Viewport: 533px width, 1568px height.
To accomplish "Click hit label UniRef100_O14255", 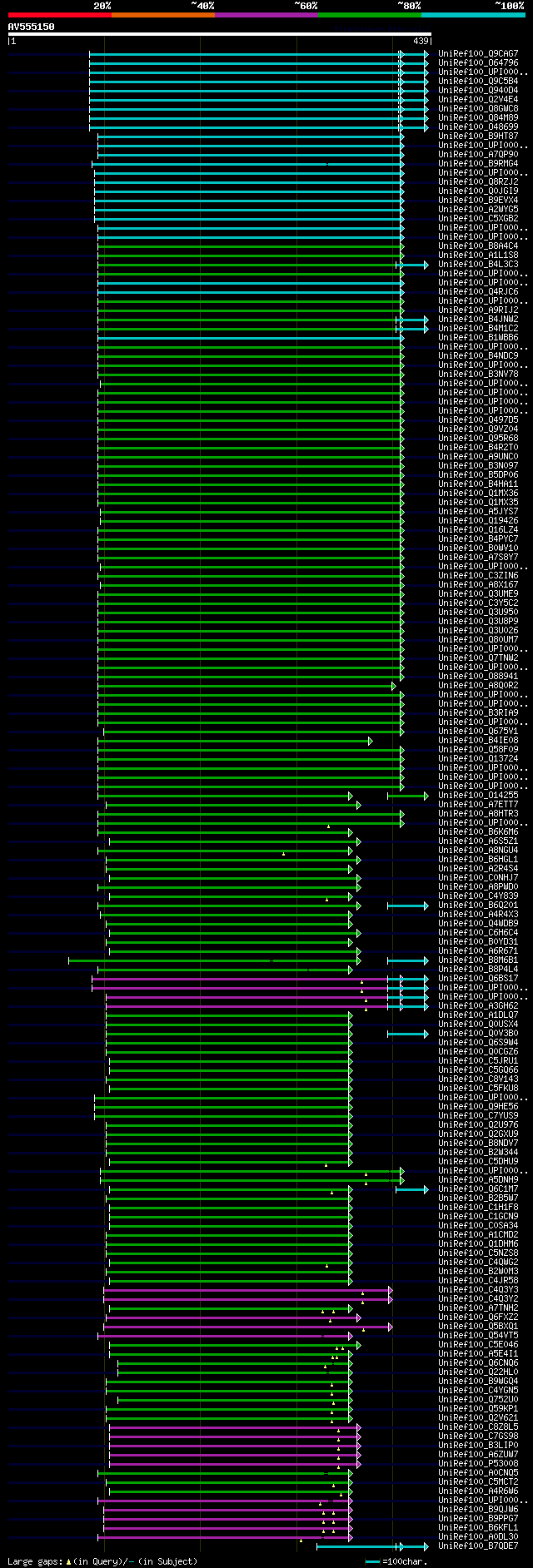I will pyautogui.click(x=478, y=796).
